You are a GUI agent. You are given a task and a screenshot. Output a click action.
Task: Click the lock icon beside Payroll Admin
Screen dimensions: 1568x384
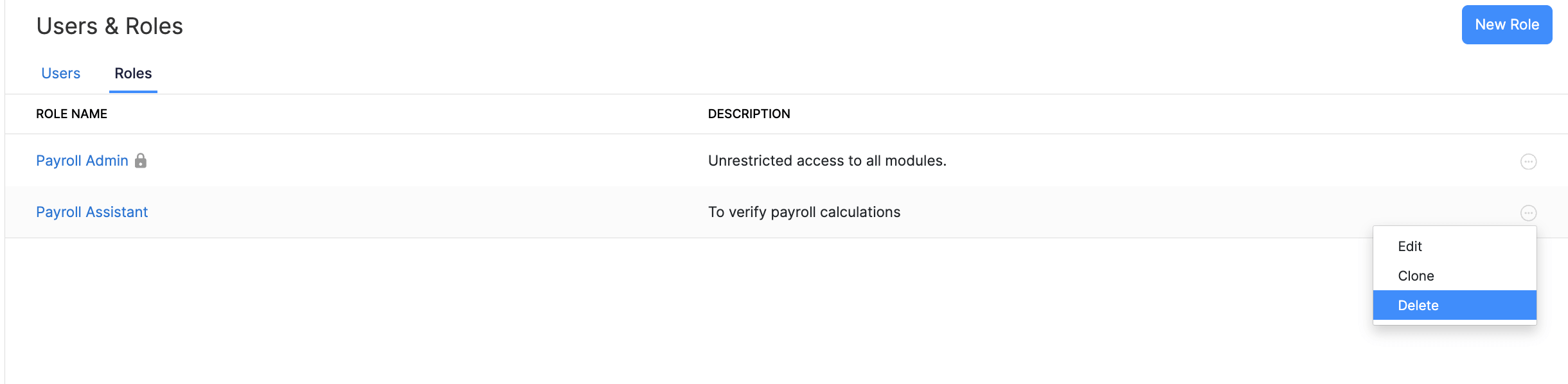click(x=141, y=161)
